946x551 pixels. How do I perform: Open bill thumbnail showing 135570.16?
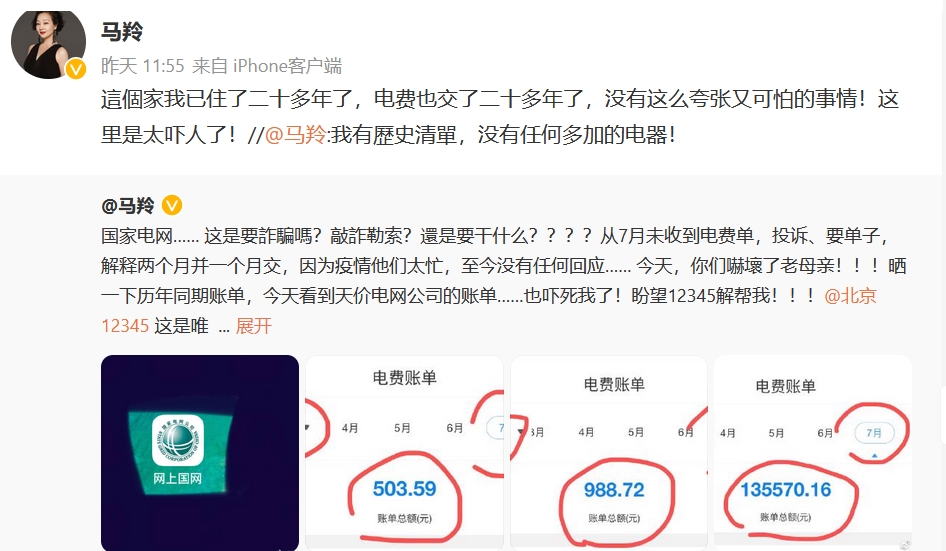813,453
